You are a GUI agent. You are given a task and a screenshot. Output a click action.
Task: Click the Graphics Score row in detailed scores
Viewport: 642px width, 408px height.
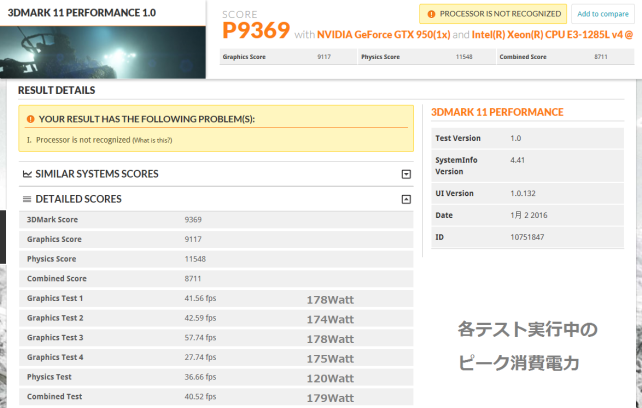216,239
